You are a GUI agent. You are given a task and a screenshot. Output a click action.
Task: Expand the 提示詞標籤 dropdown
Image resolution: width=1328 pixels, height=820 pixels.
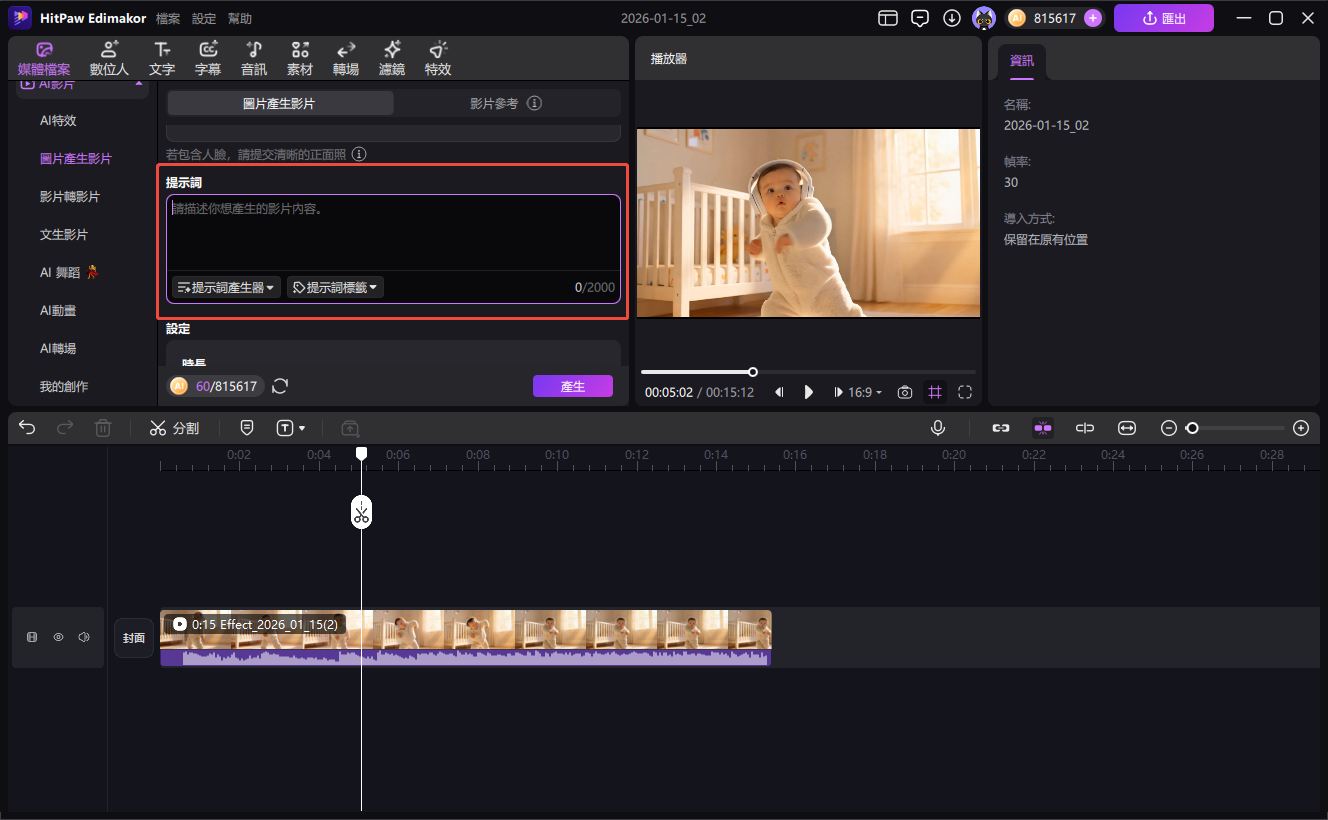point(335,288)
